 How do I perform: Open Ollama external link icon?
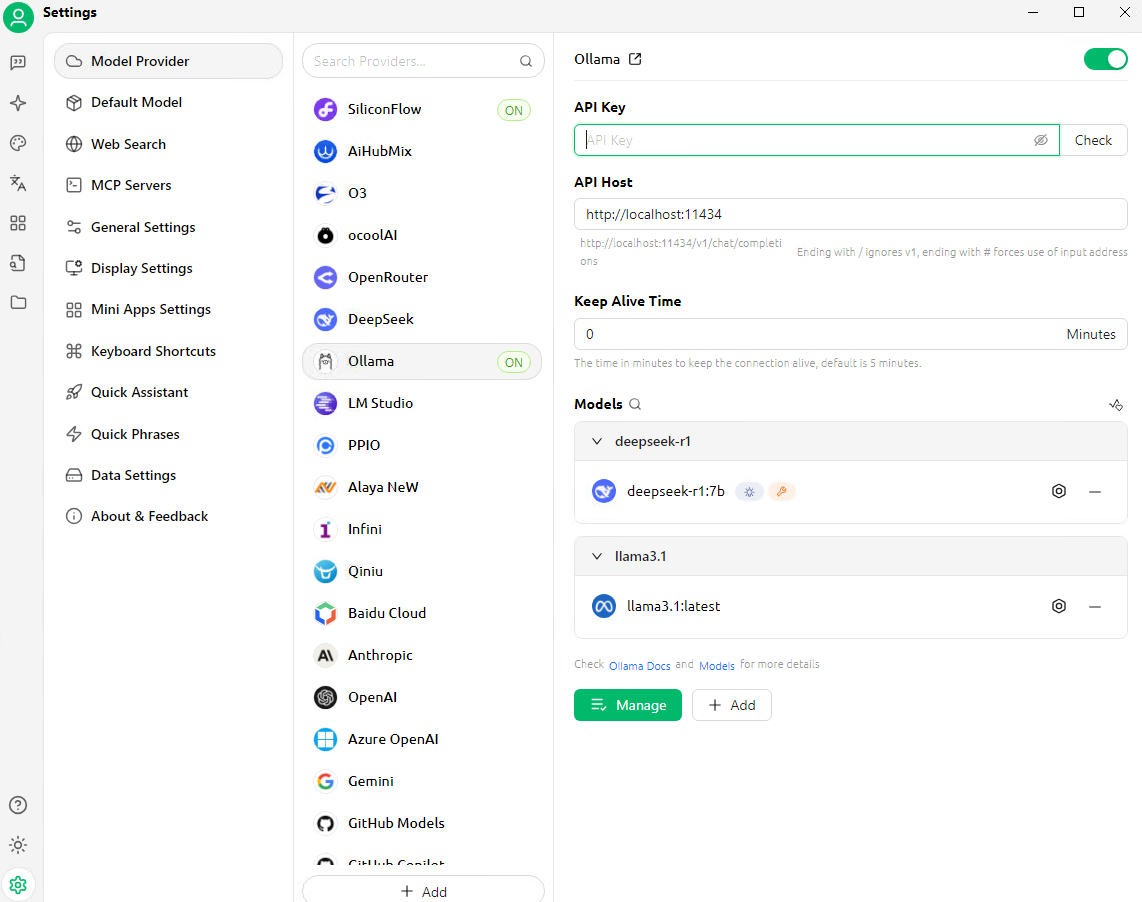click(635, 59)
